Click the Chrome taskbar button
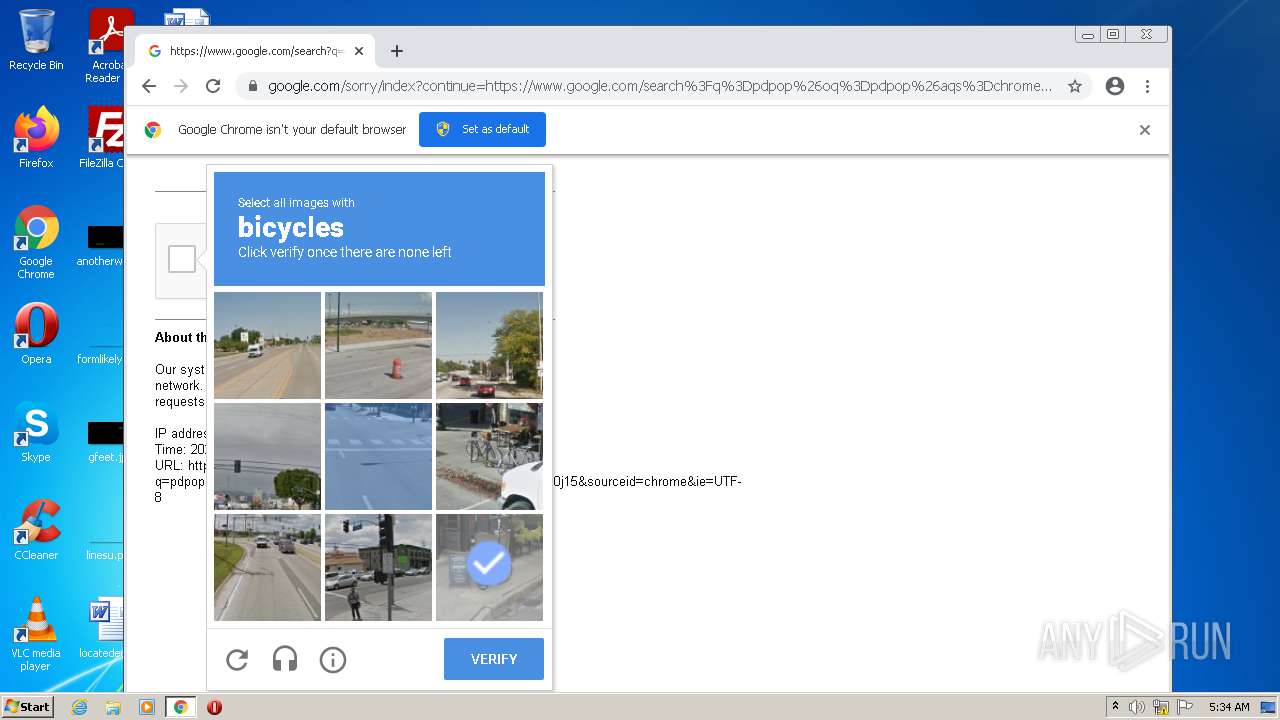The image size is (1280, 720). (180, 707)
